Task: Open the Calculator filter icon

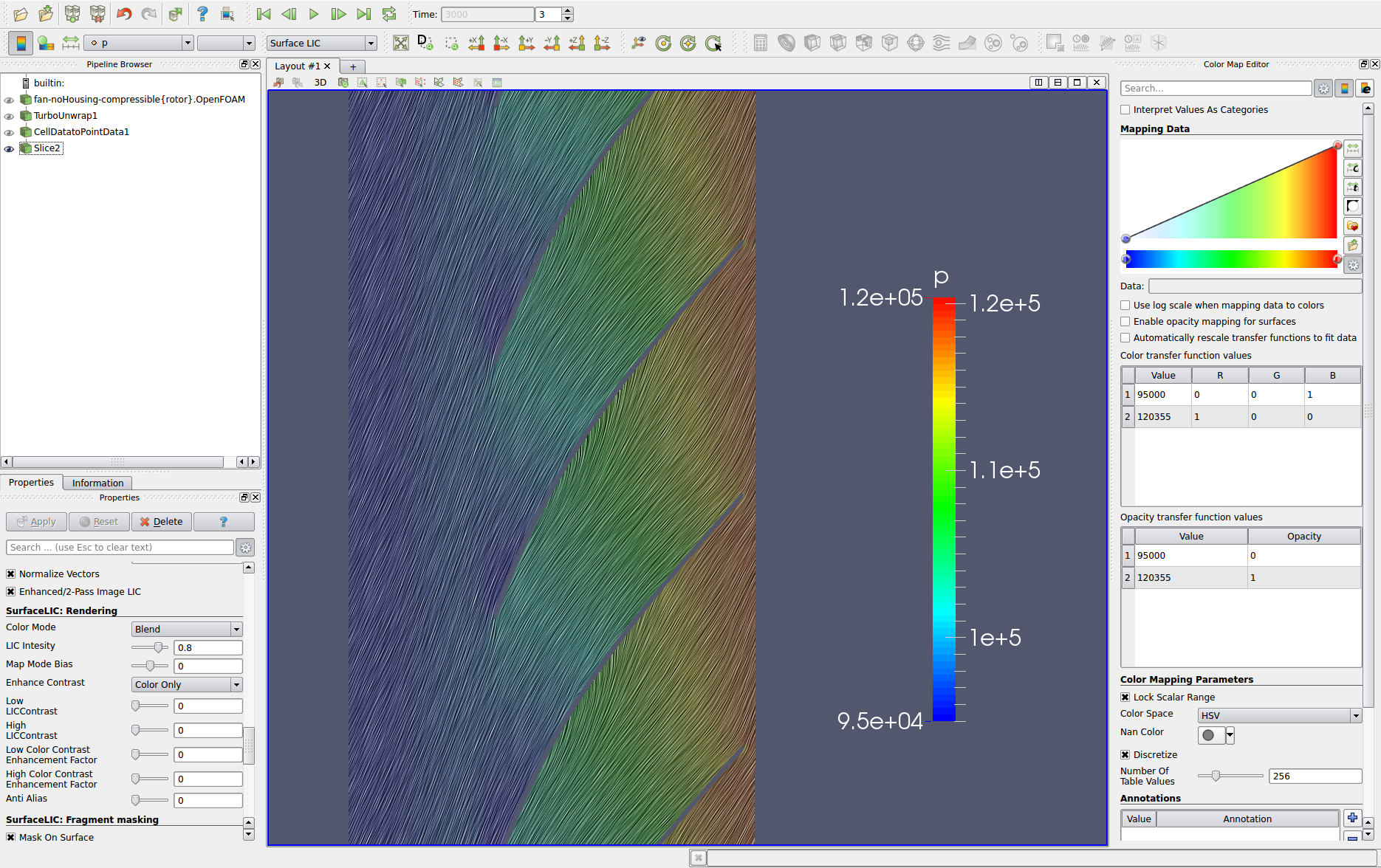Action: coord(761,44)
